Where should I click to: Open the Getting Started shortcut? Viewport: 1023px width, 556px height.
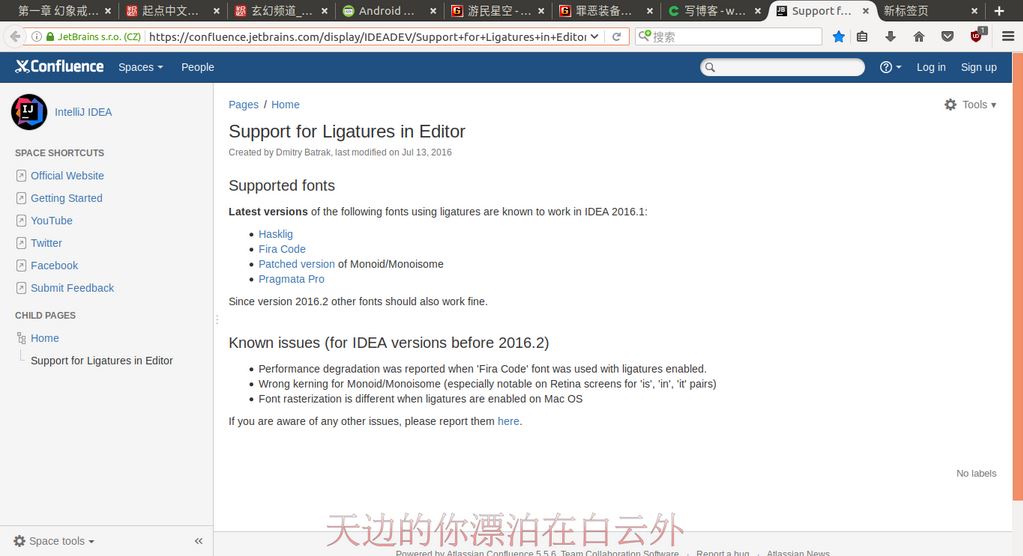pyautogui.click(x=67, y=198)
